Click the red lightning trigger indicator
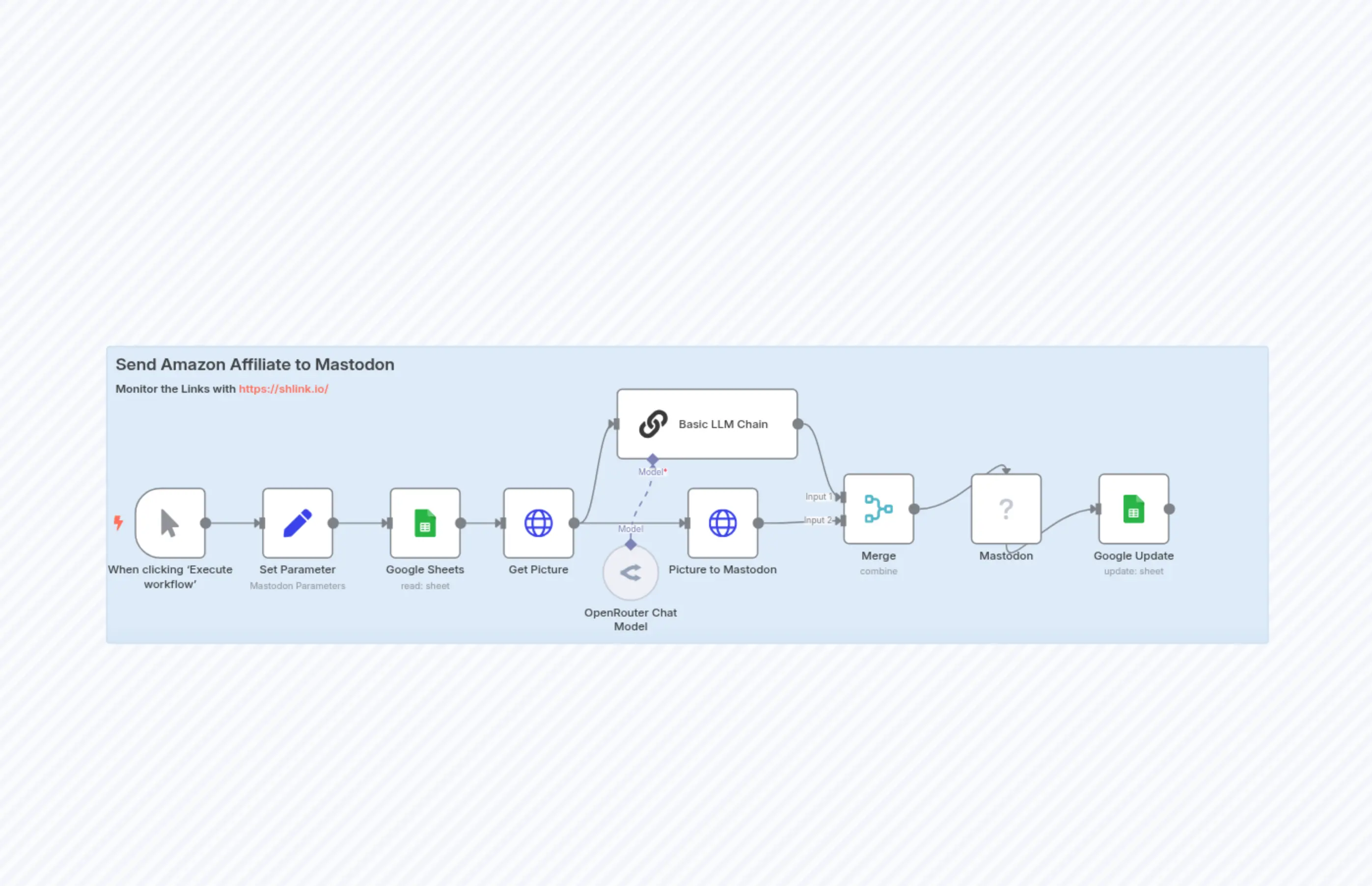1372x886 pixels. 118,522
